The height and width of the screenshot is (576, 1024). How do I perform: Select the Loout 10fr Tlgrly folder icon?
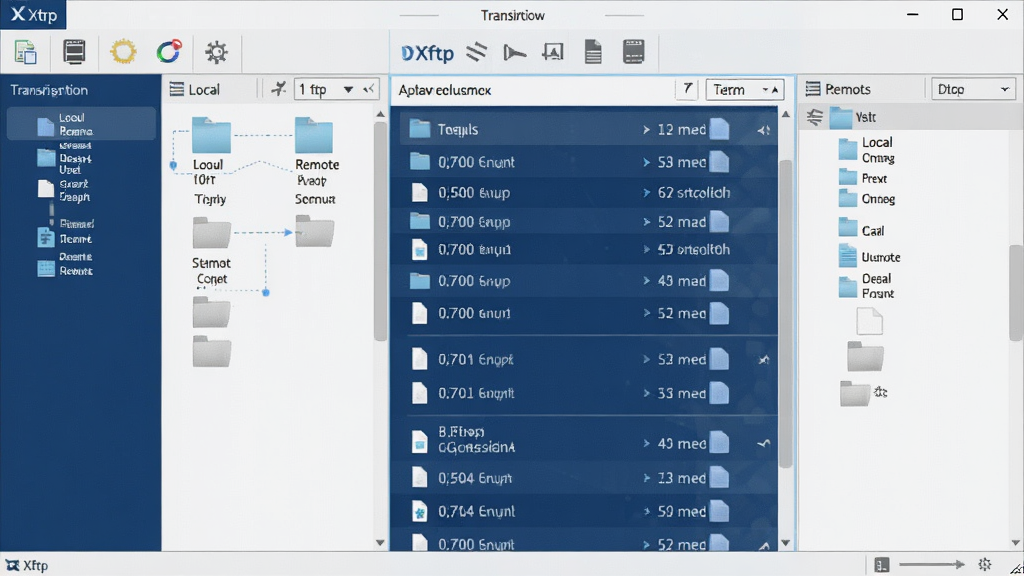(x=211, y=135)
